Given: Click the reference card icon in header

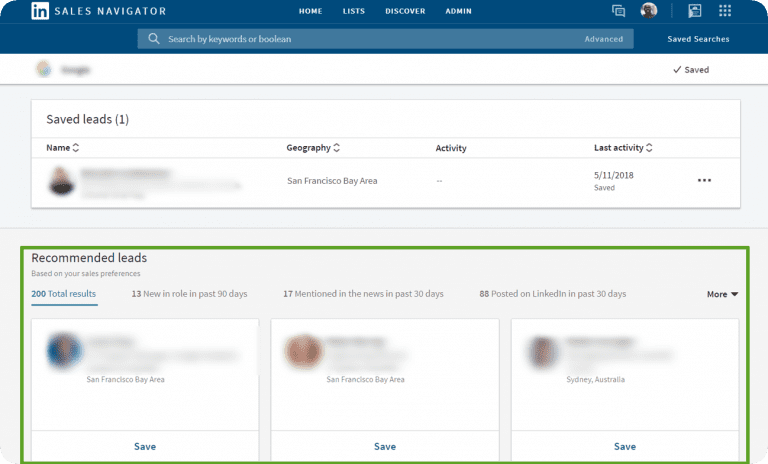Looking at the screenshot, I should (695, 11).
